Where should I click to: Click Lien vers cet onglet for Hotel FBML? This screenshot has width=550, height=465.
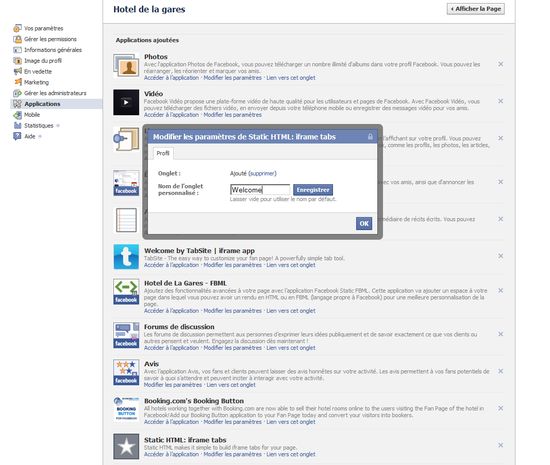tap(291, 311)
